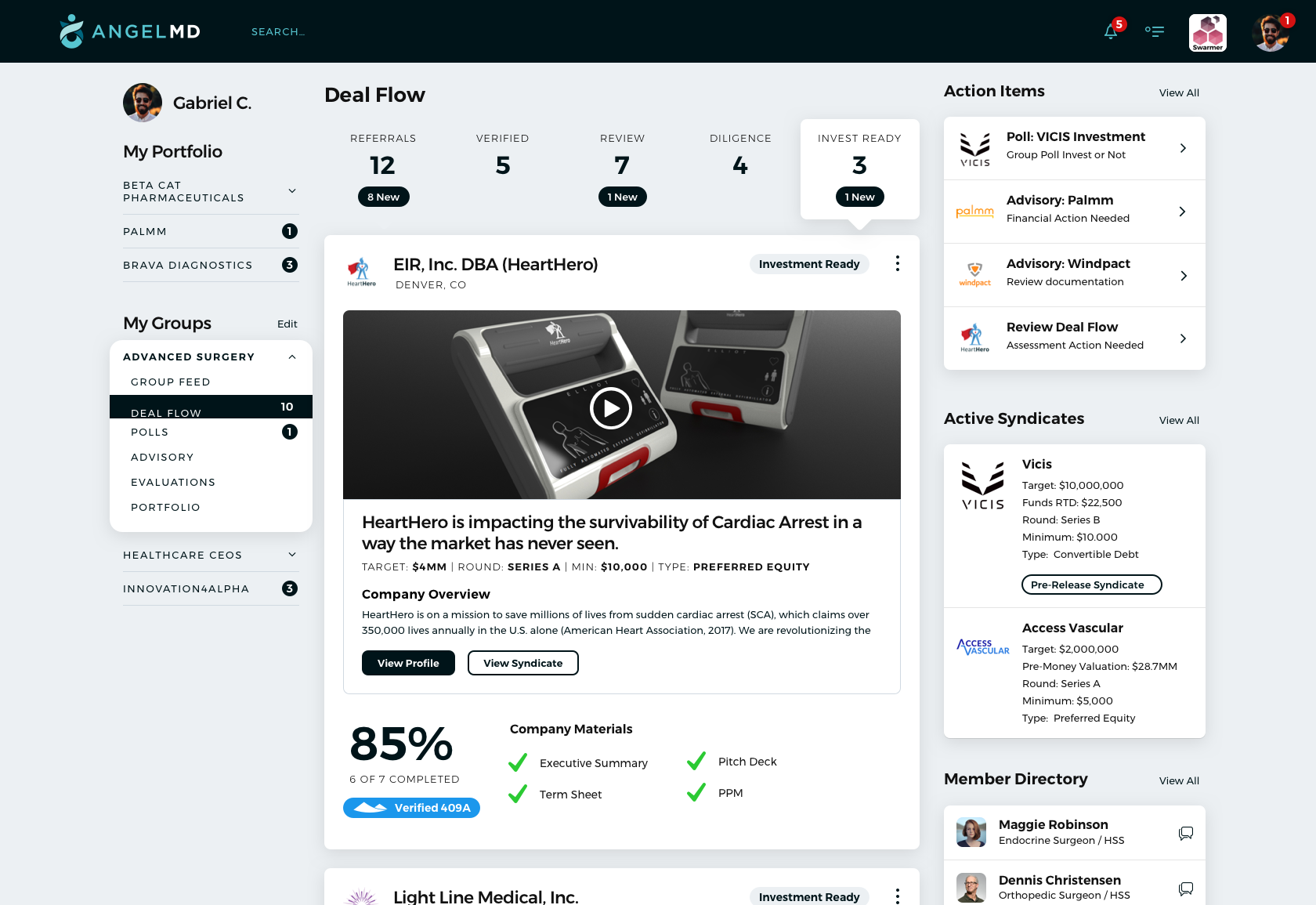Screen dimensions: 1316x905
Task: Click the Light Line Medical logo
Action: click(x=361, y=897)
